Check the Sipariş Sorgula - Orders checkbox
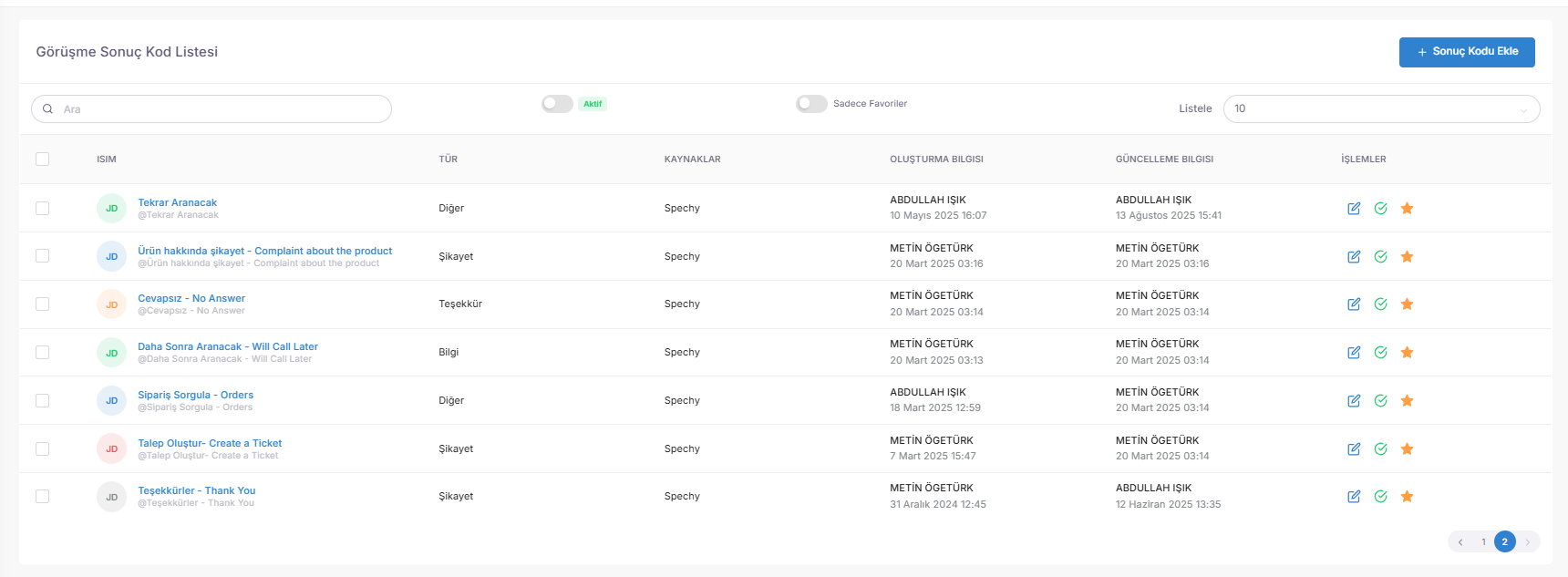The height and width of the screenshot is (577, 1568). 42,400
